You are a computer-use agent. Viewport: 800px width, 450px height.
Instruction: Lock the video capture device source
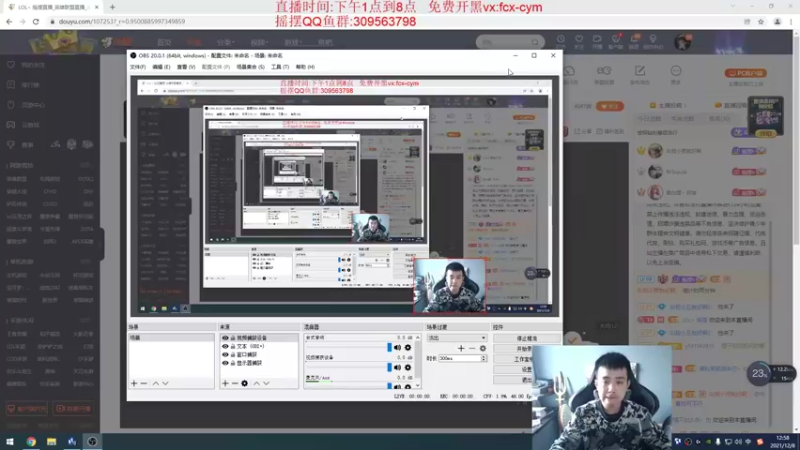(233, 338)
